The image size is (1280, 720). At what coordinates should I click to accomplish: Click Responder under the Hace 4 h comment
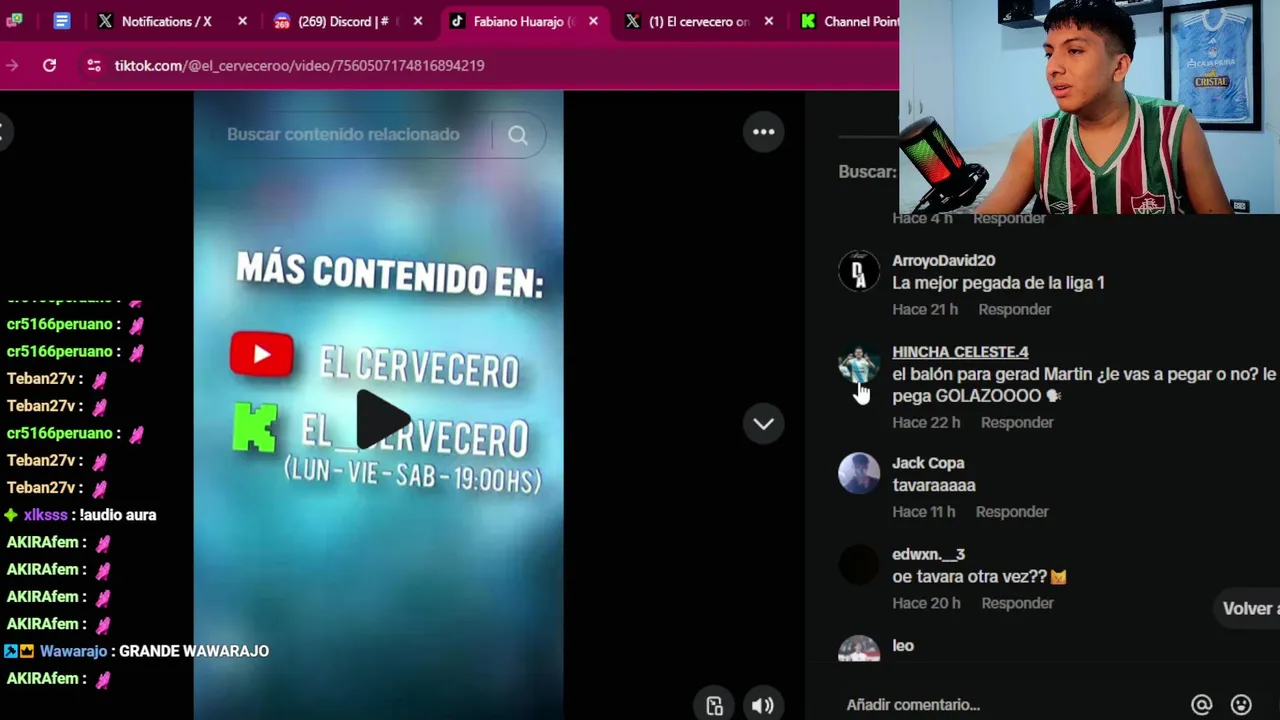(x=1009, y=218)
